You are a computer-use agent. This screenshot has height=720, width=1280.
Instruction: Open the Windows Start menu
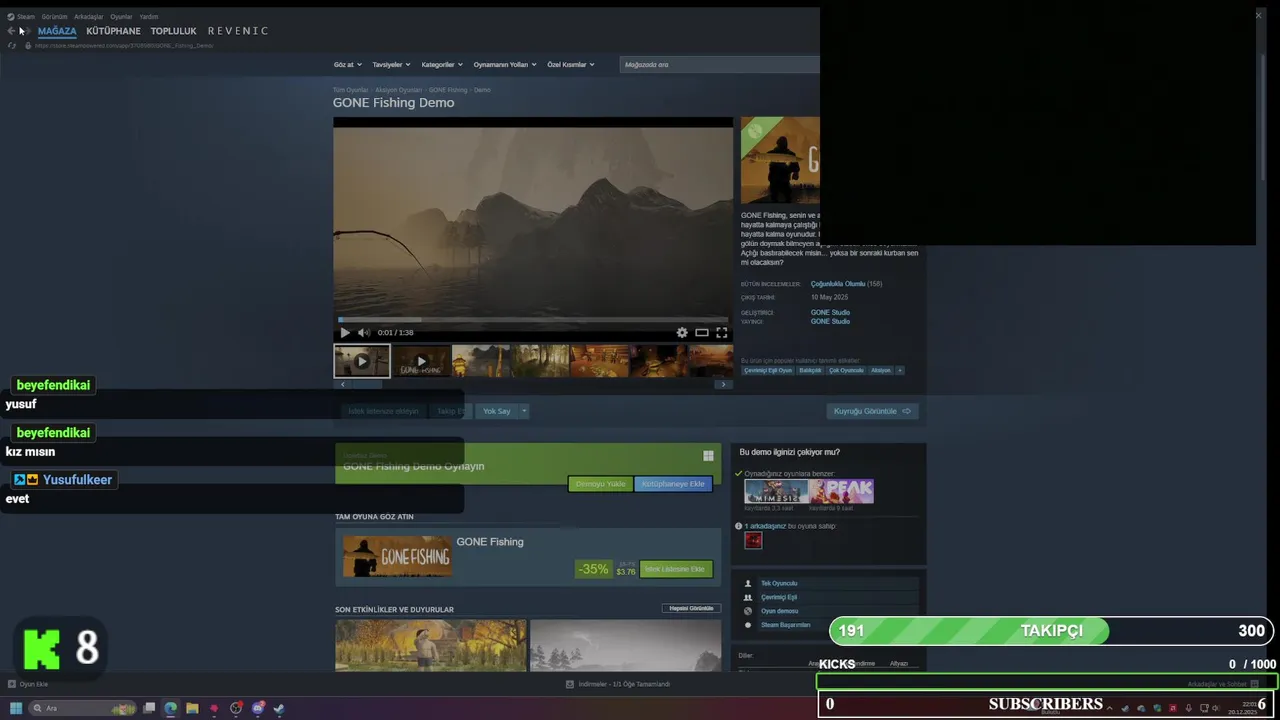pos(16,708)
